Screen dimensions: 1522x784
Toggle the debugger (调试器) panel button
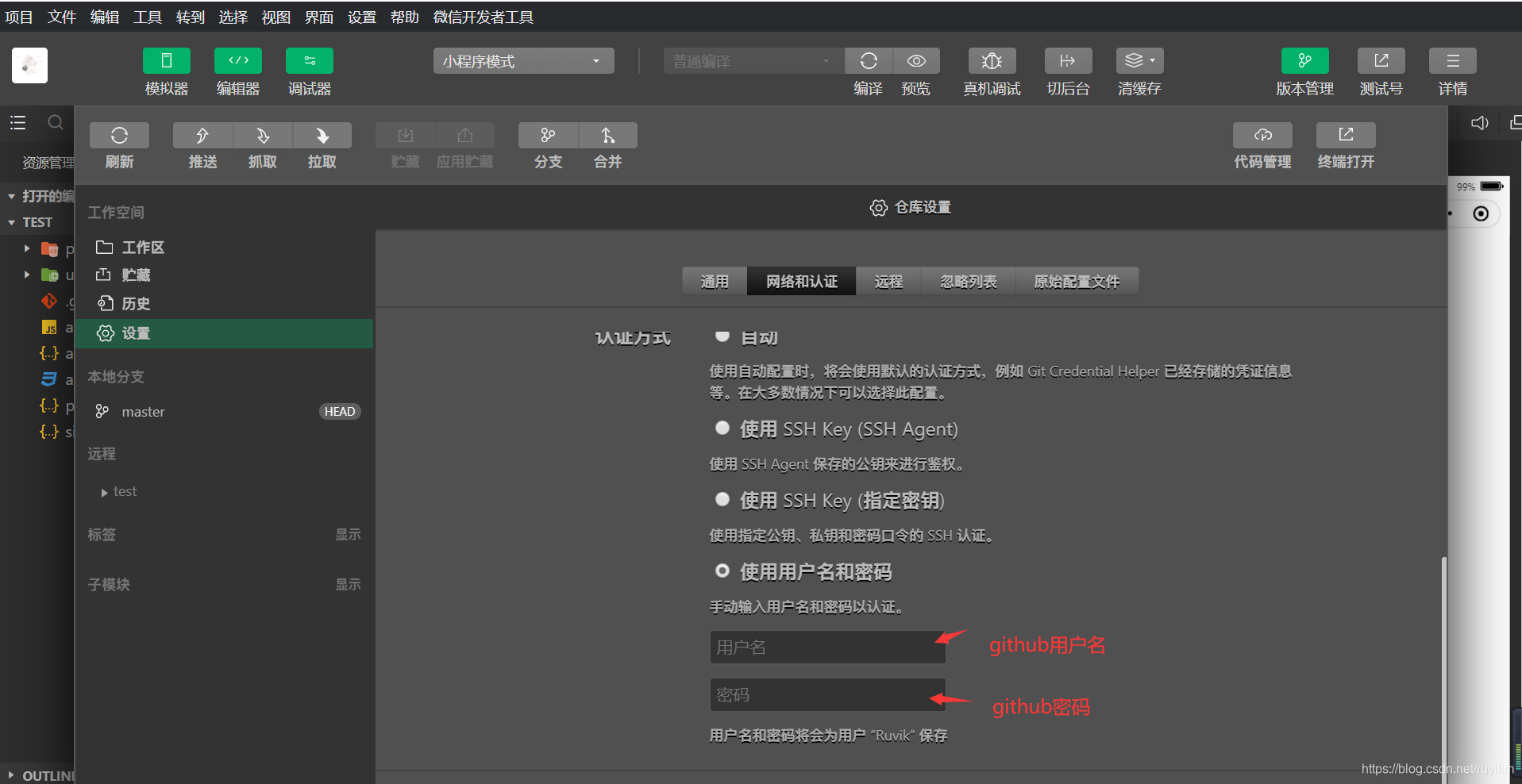tap(309, 61)
